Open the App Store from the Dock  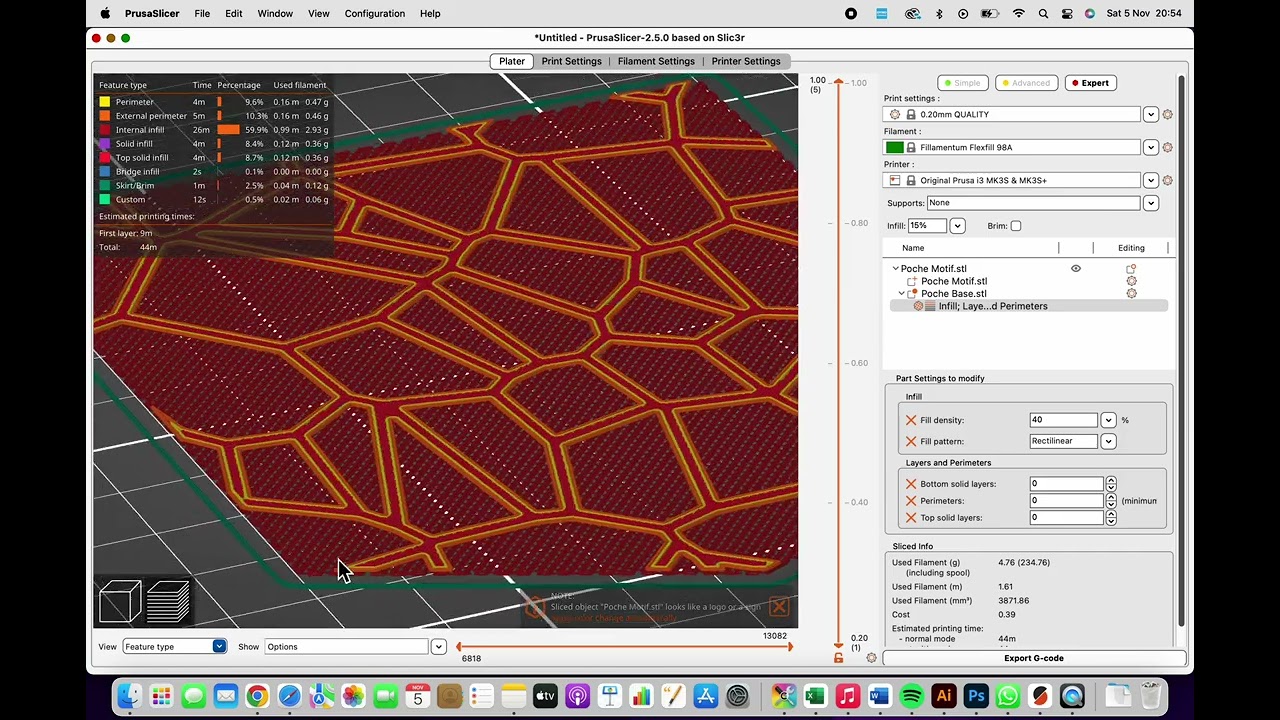706,696
